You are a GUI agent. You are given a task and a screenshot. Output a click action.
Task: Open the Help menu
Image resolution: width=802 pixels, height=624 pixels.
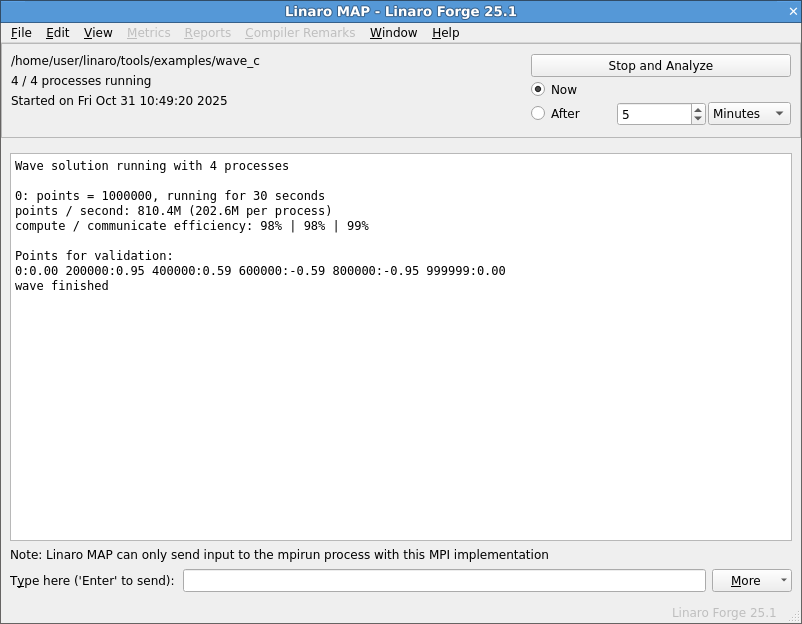pos(445,33)
